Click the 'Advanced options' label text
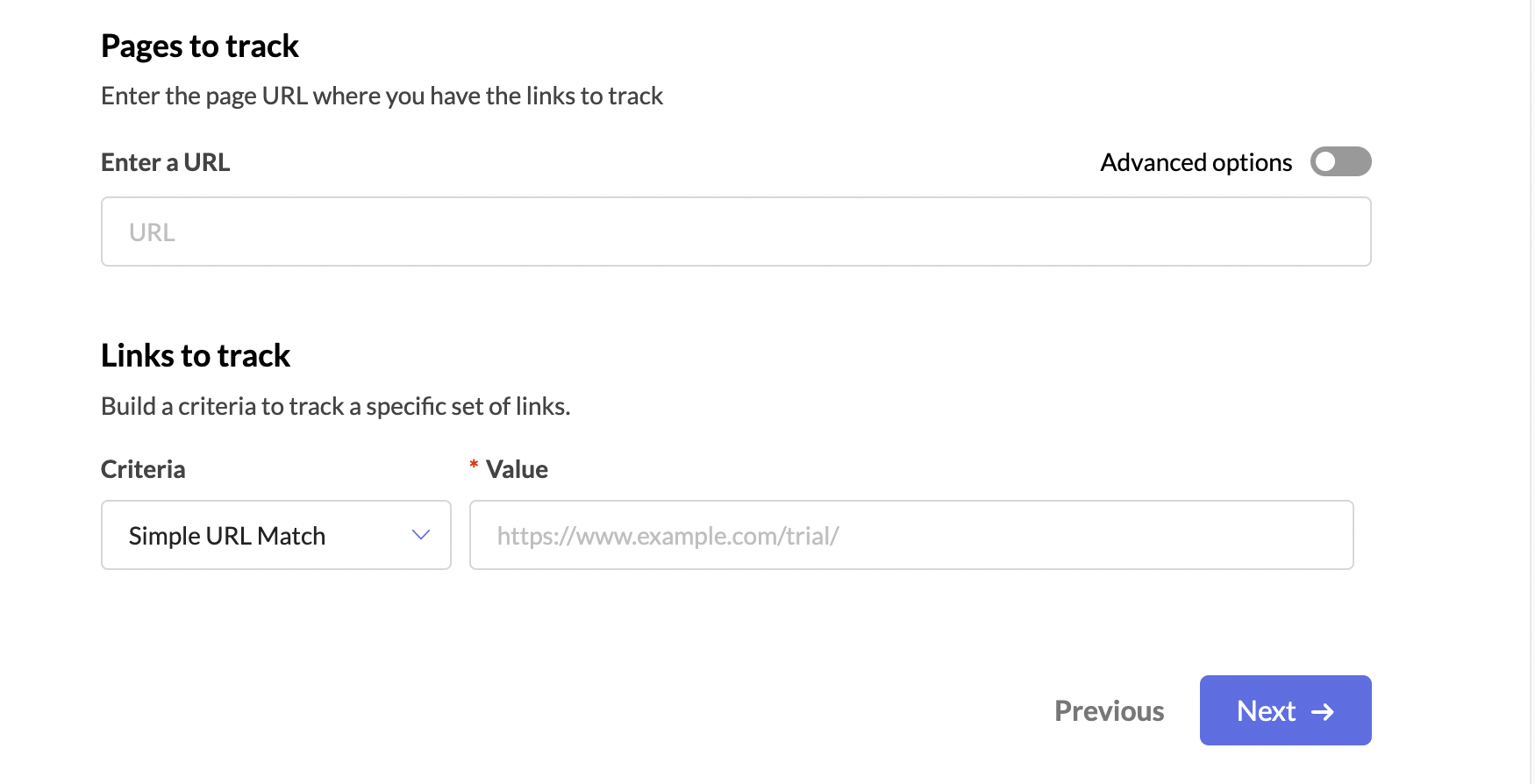 [x=1196, y=163]
